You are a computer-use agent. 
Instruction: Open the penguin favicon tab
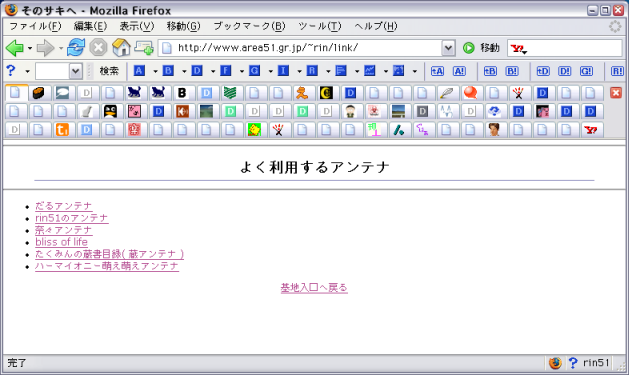110,111
